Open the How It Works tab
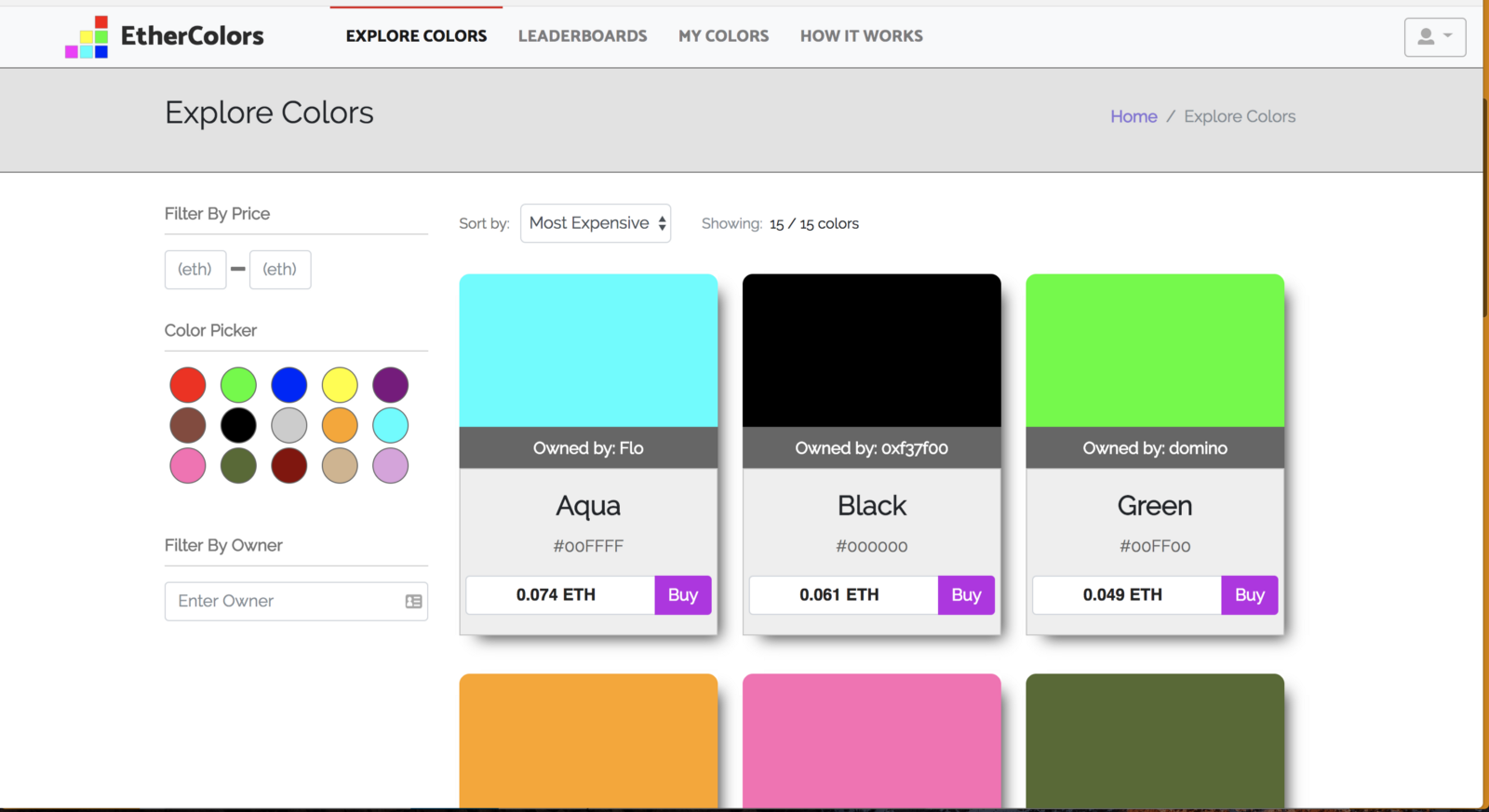 click(x=862, y=36)
